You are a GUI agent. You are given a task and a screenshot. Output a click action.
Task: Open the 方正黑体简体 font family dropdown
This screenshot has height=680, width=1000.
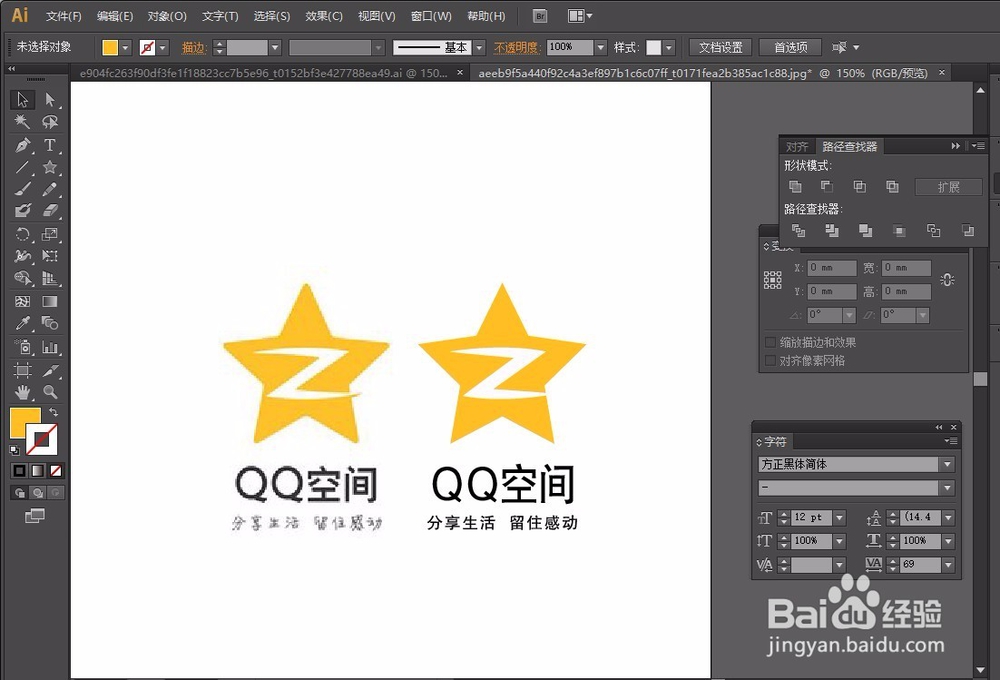pyautogui.click(x=947, y=464)
